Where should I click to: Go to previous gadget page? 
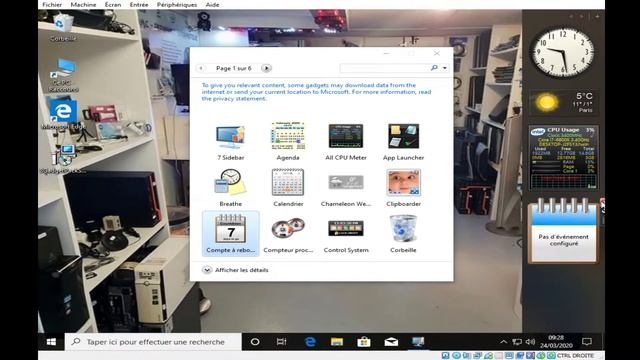pos(201,68)
